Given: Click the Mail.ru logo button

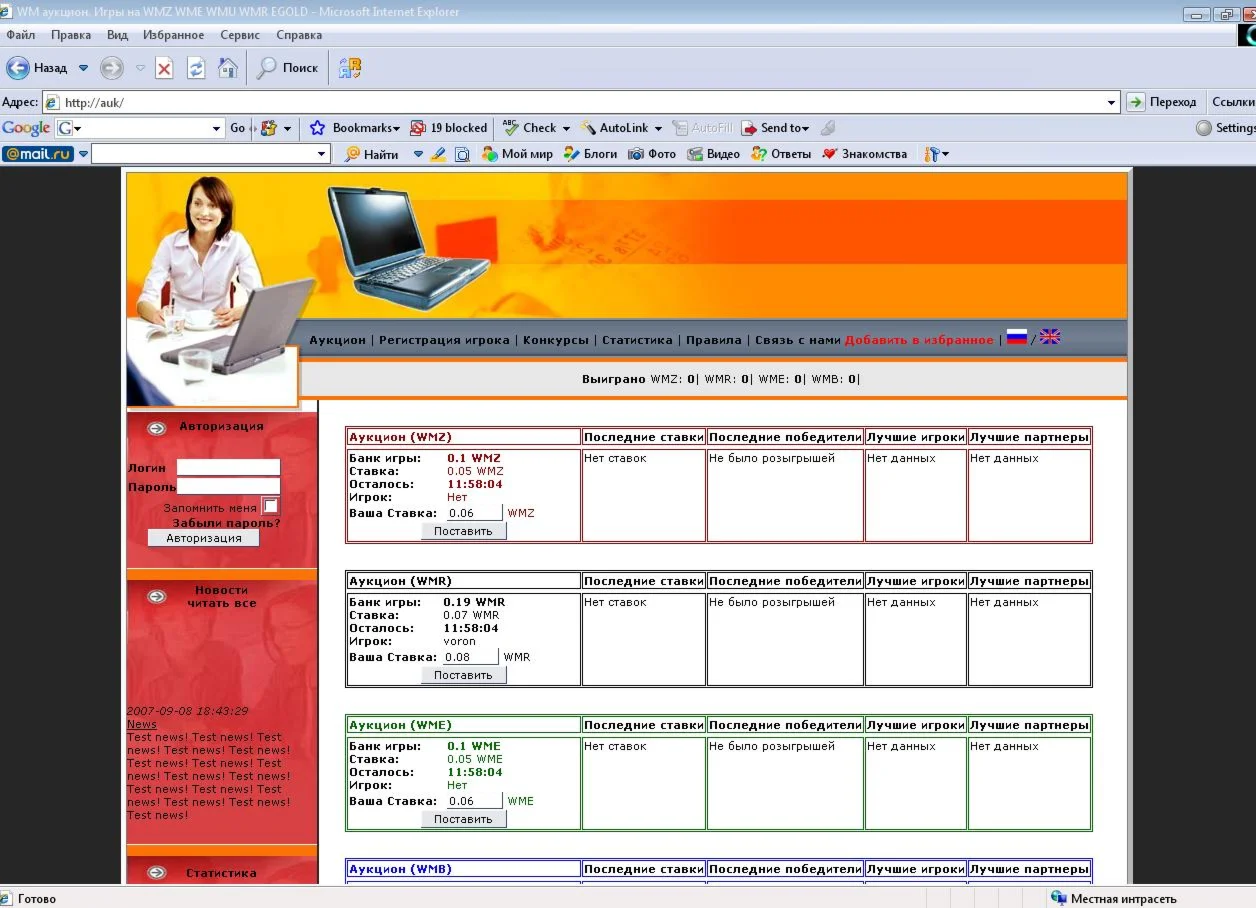Looking at the screenshot, I should pos(38,154).
